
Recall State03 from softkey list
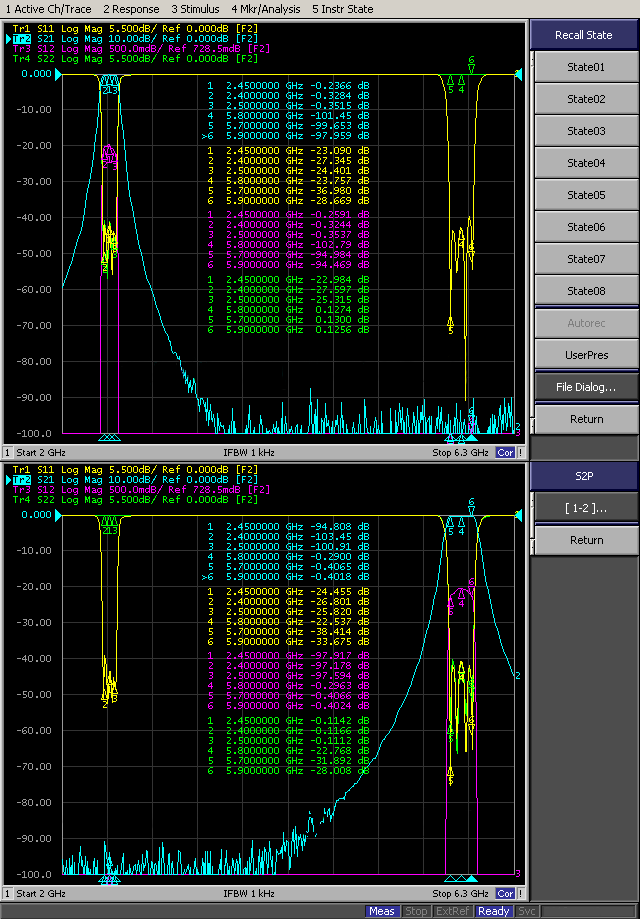click(585, 131)
